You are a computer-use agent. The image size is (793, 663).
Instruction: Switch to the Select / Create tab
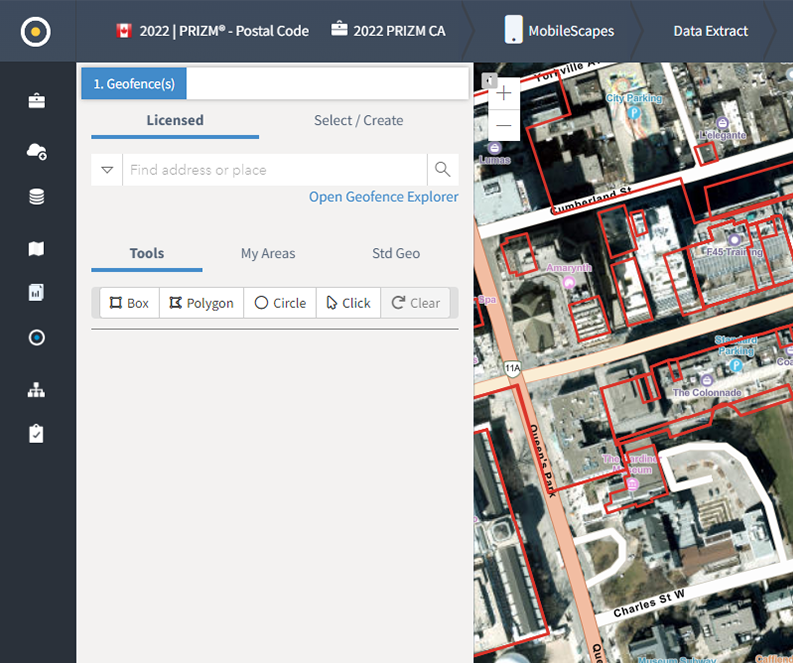coord(358,121)
